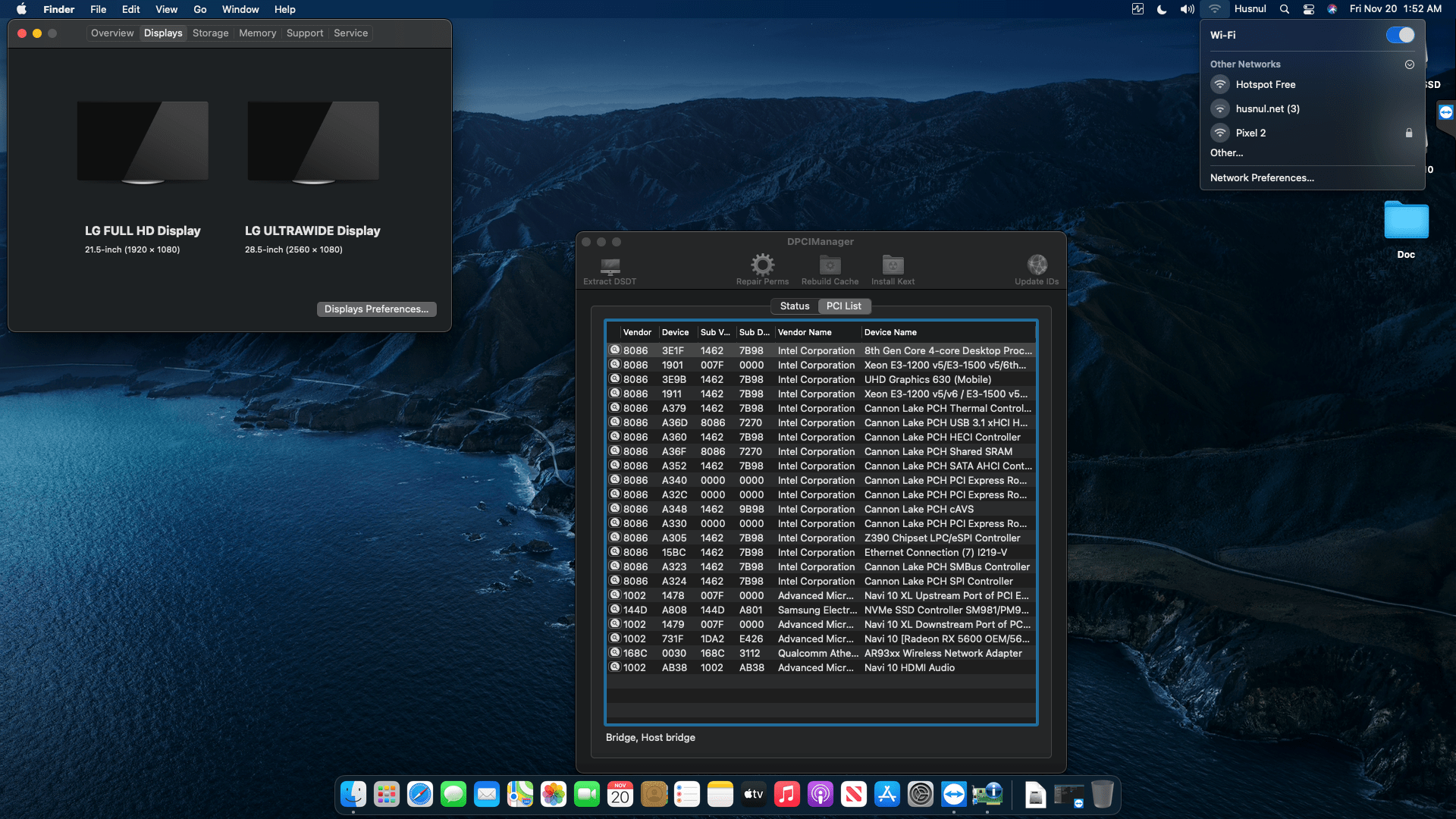Image resolution: width=1456 pixels, height=819 pixels.
Task: Launch Safari from the Dock
Action: pos(420,795)
